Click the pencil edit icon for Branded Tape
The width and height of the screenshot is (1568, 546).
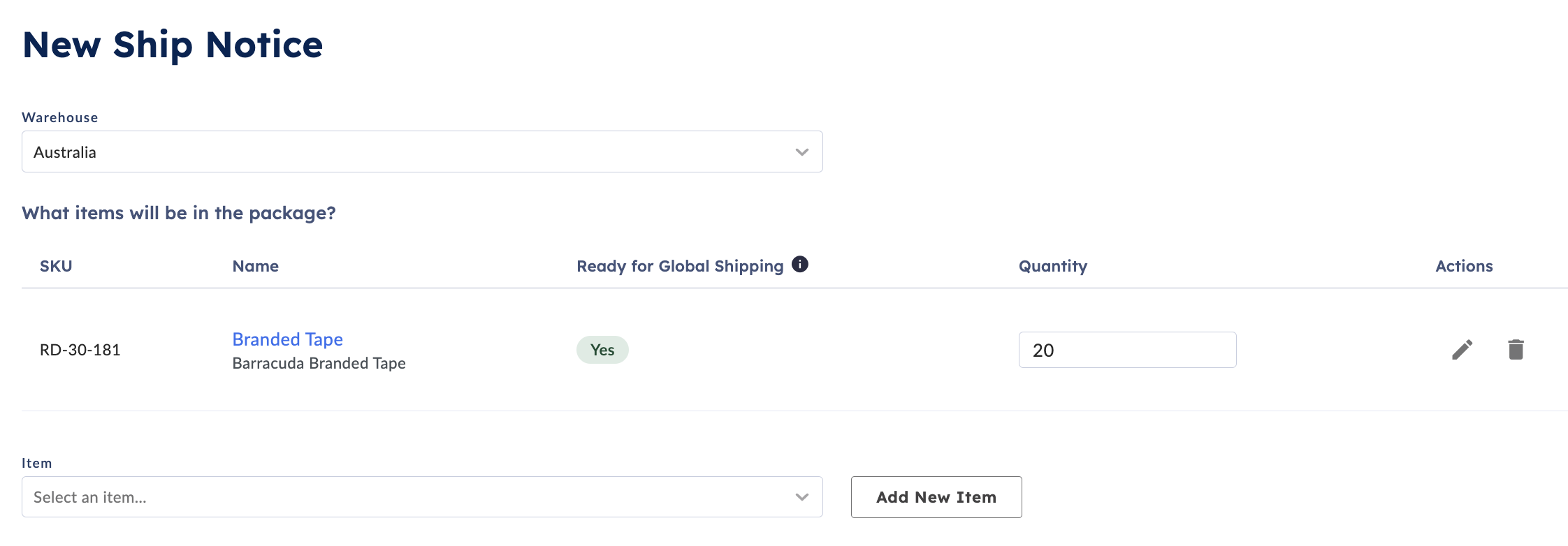click(x=1462, y=350)
